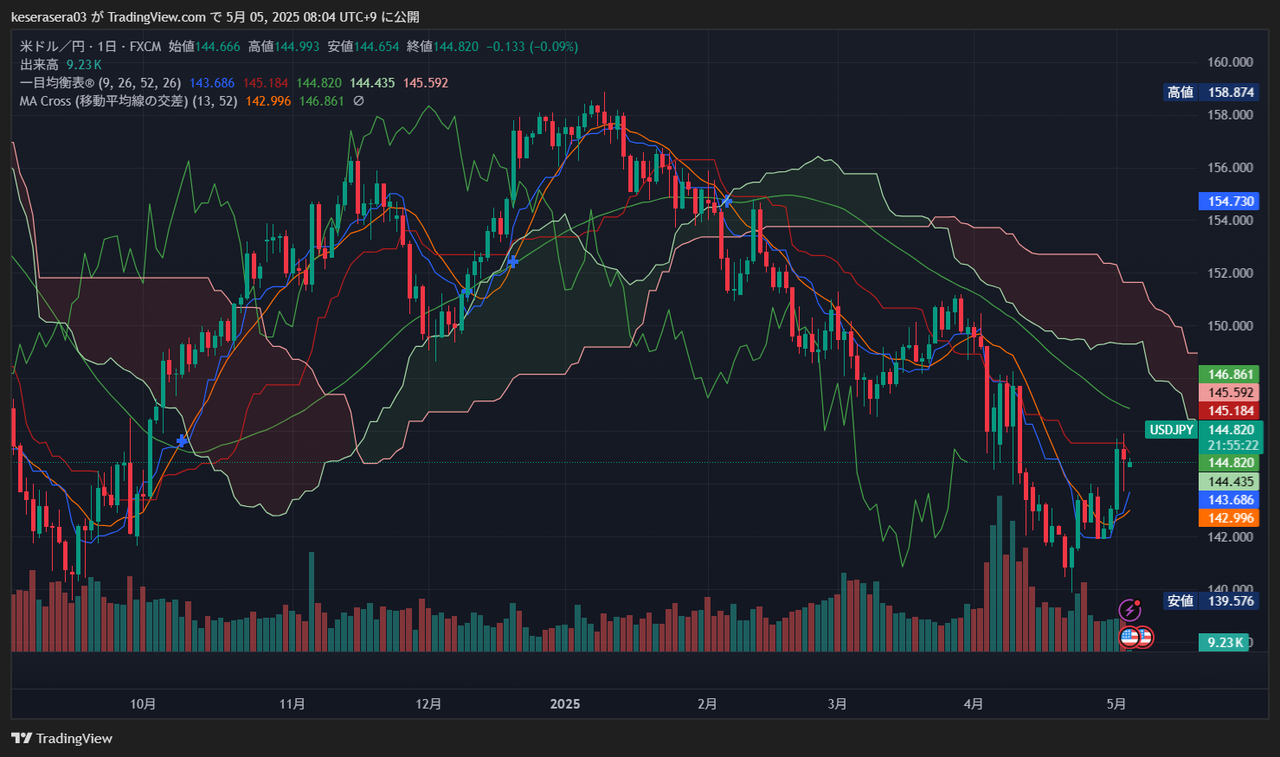
Task: Click the 2月 label on time axis
Action: coord(708,704)
